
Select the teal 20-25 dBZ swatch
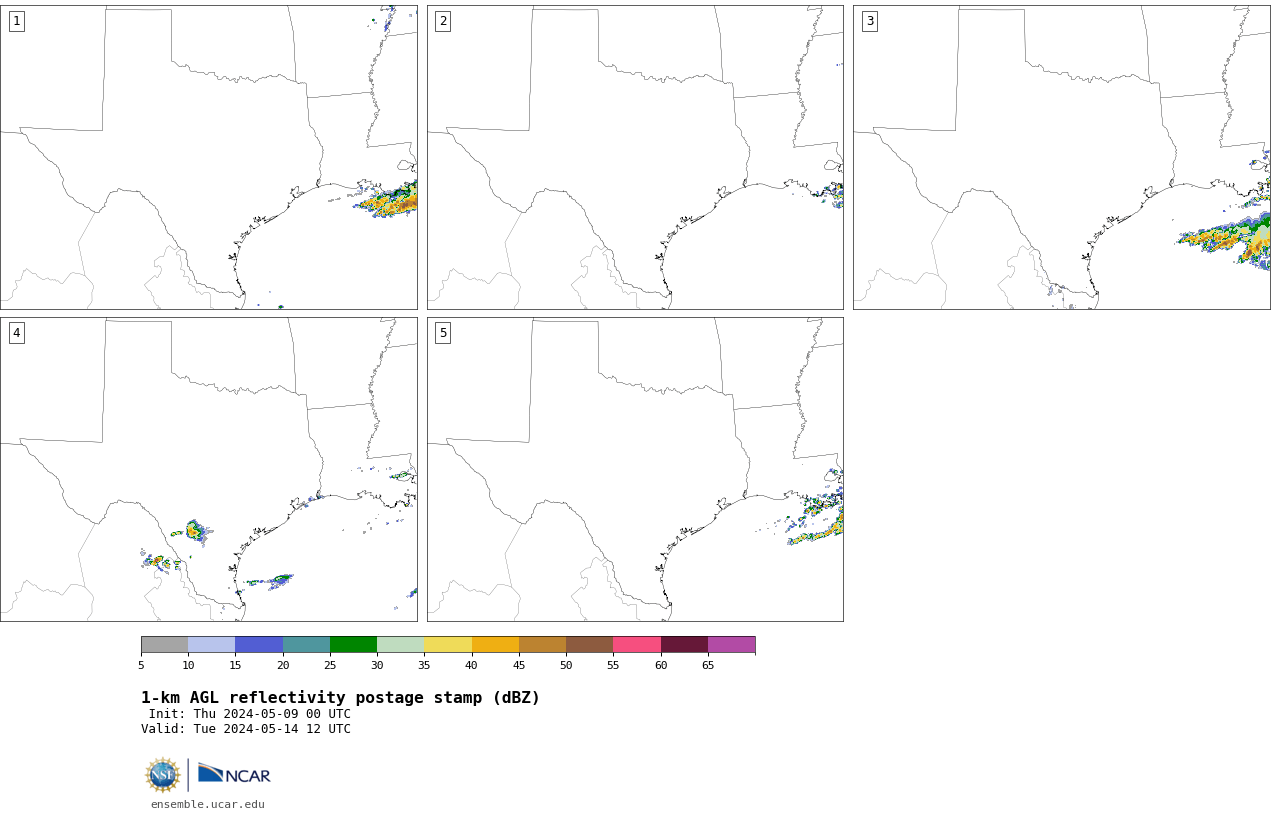point(306,644)
